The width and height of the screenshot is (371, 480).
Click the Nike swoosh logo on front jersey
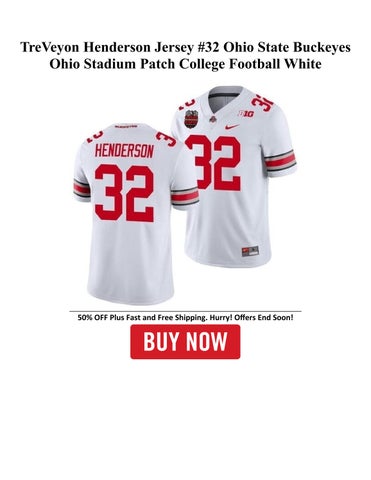pos(232,127)
